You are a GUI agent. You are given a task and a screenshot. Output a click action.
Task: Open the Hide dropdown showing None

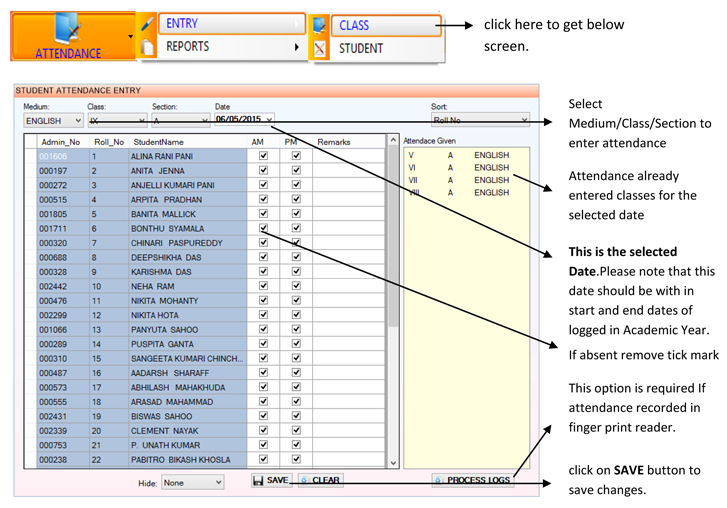(192, 483)
